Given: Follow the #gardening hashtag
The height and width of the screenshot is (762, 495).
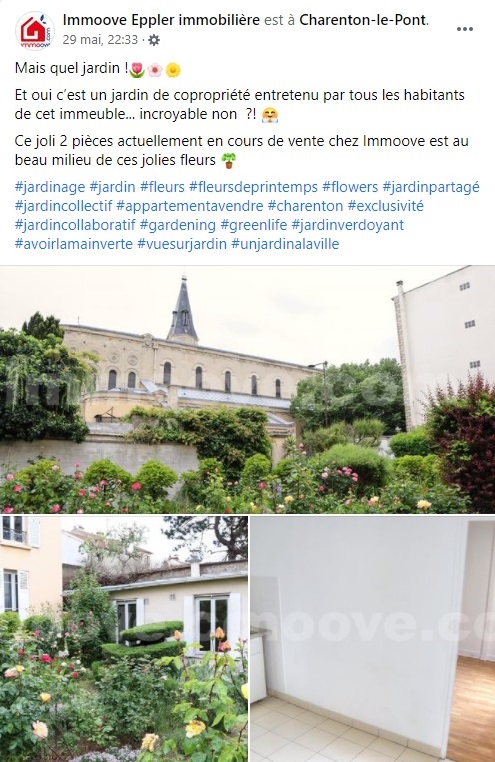Looking at the screenshot, I should (178, 225).
